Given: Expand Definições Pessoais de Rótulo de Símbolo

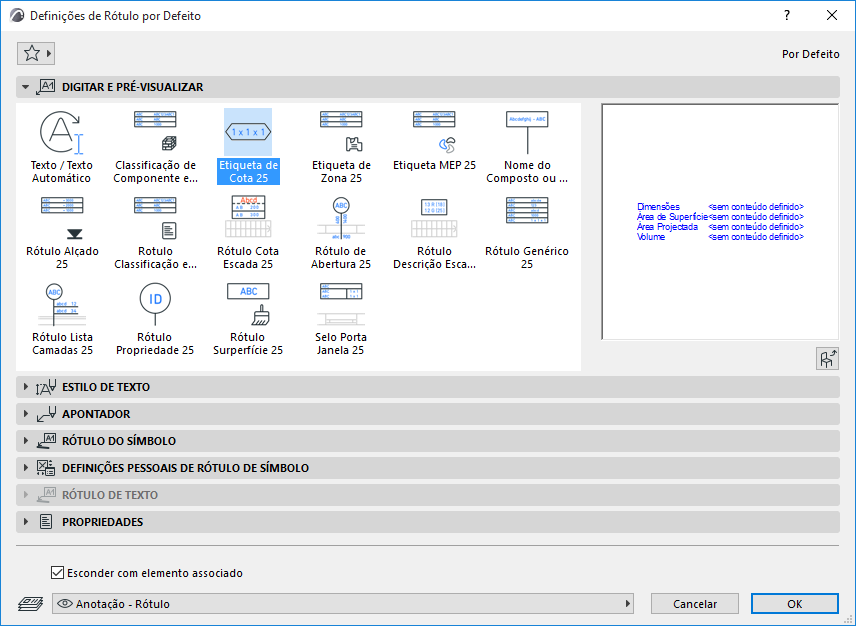Looking at the screenshot, I should point(428,468).
